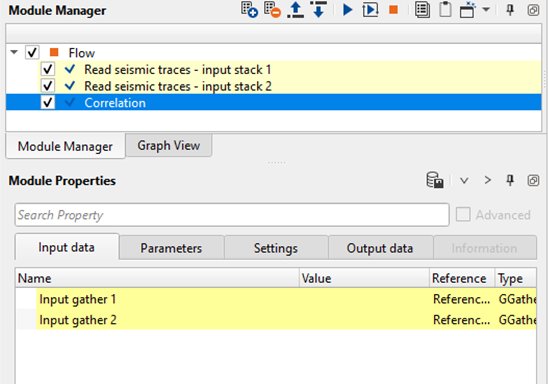The height and width of the screenshot is (384, 548).
Task: Move module up with the up arrow icon
Action: coord(296,10)
